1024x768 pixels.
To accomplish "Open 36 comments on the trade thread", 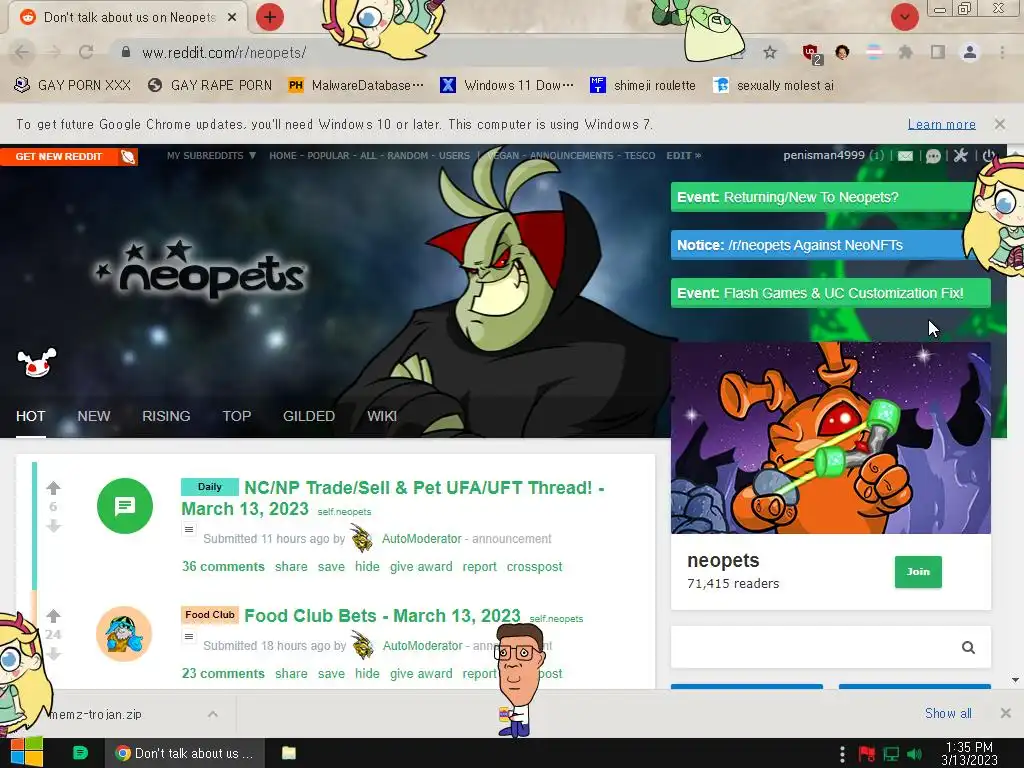I will [x=223, y=566].
